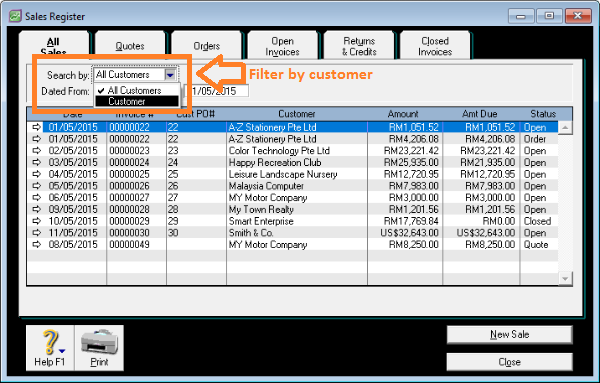Click the date field showing 1/05/2015
Screen dimensions: 600x383
(x=217, y=91)
